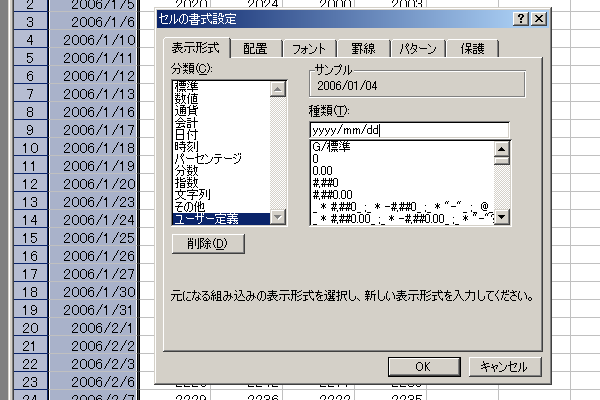Select row header 10 in the spreadsheet
The height and width of the screenshot is (400, 600).
click(x=30, y=148)
